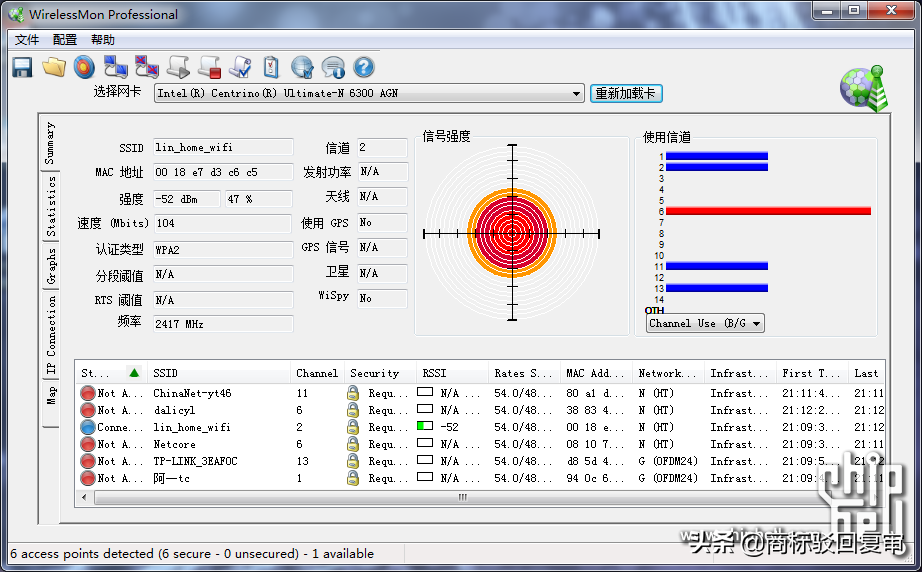Click the padlock icon in TP-LINK_3EAF0C row
Image resolution: width=922 pixels, height=572 pixels.
353,461
